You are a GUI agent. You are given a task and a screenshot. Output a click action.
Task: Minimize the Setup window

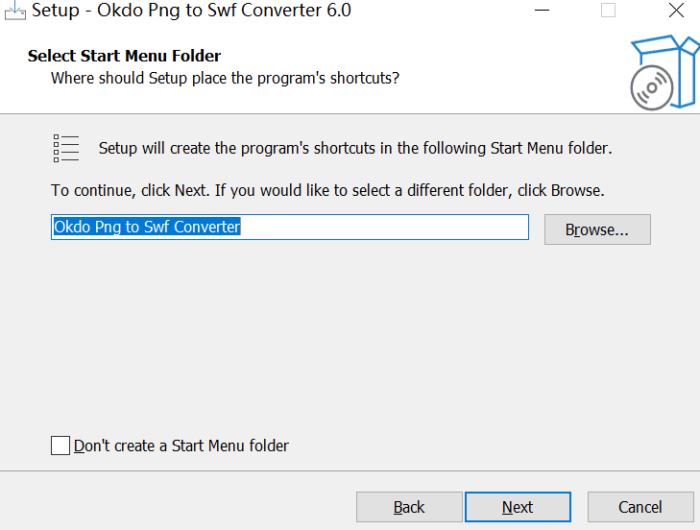[x=542, y=11]
